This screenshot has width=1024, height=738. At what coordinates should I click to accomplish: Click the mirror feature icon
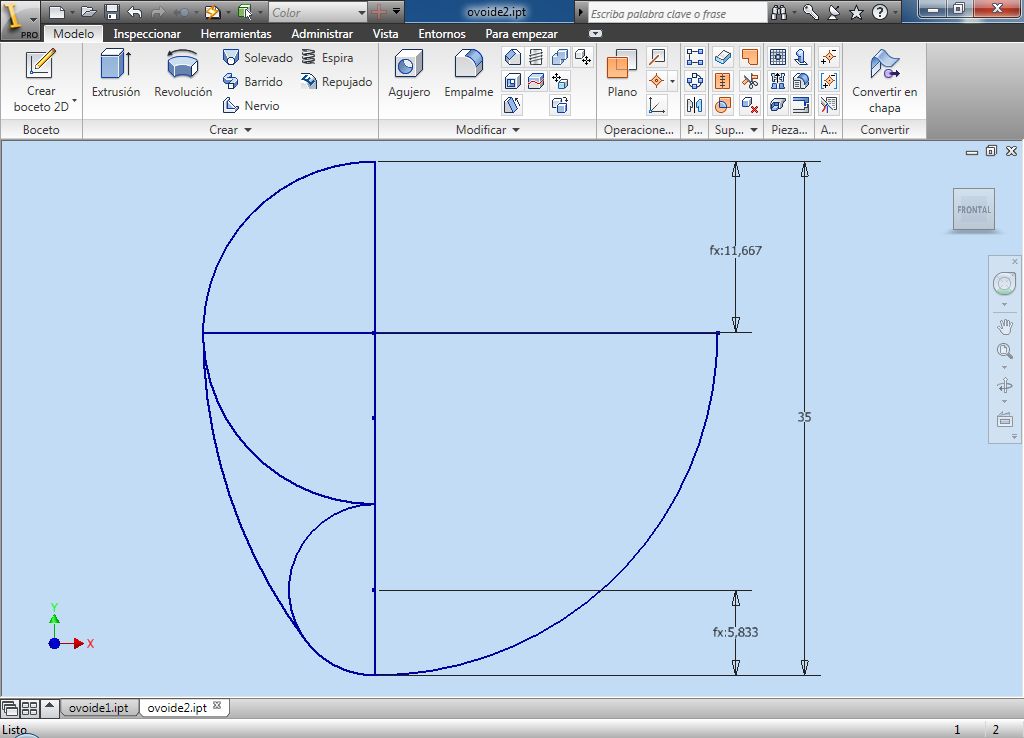(x=695, y=105)
